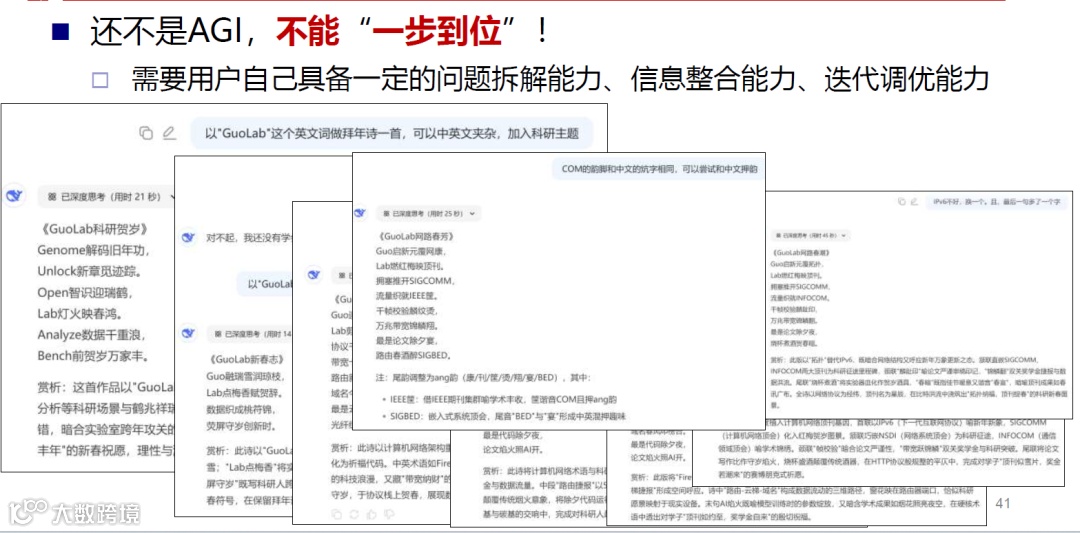Viewport: 1080px width, 533px height.
Task: Expand the "已深度思考（用时 45 秒）" thinking block
Action: pos(809,235)
